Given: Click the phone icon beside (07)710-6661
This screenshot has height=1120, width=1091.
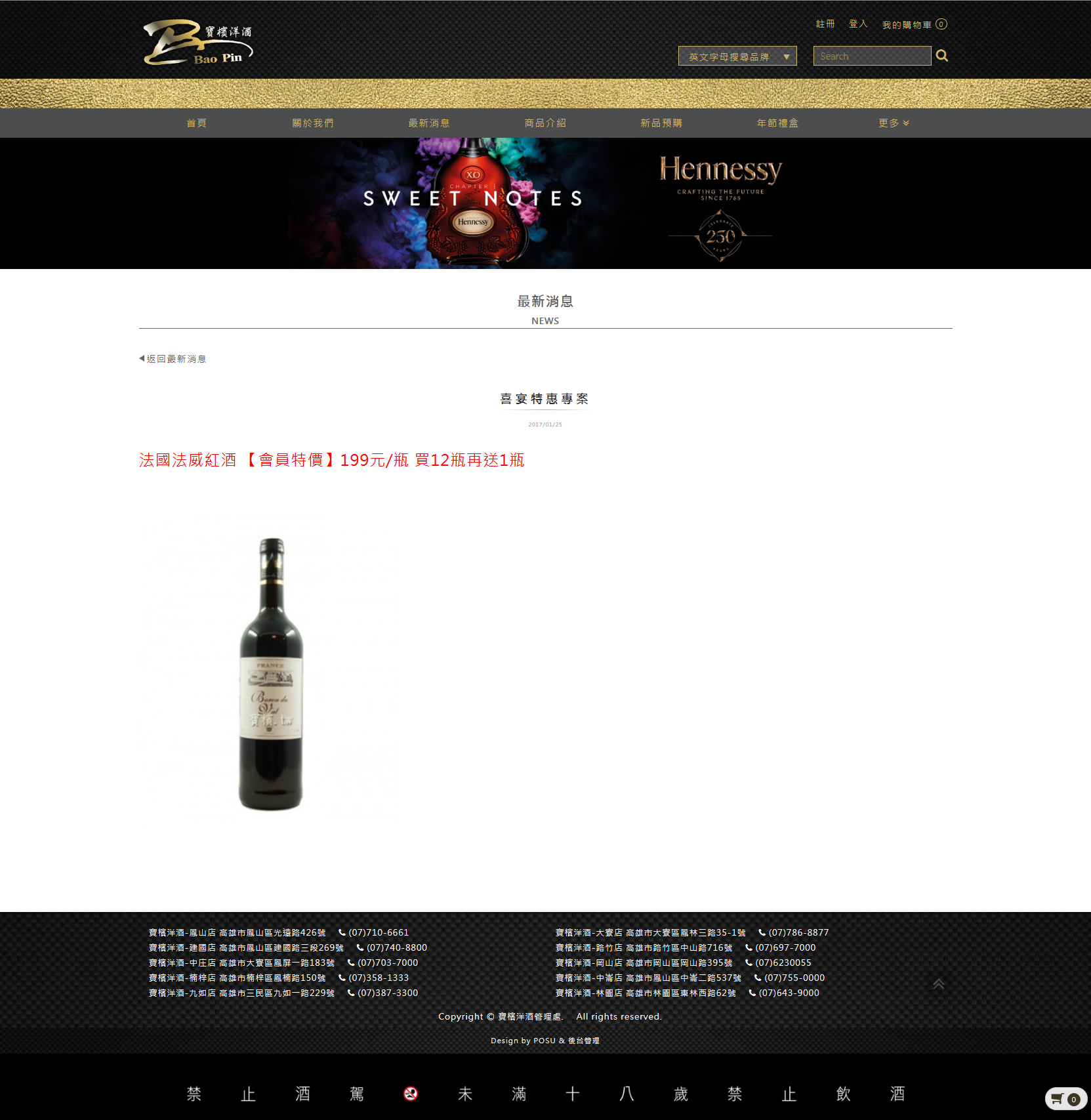Looking at the screenshot, I should pos(342,932).
